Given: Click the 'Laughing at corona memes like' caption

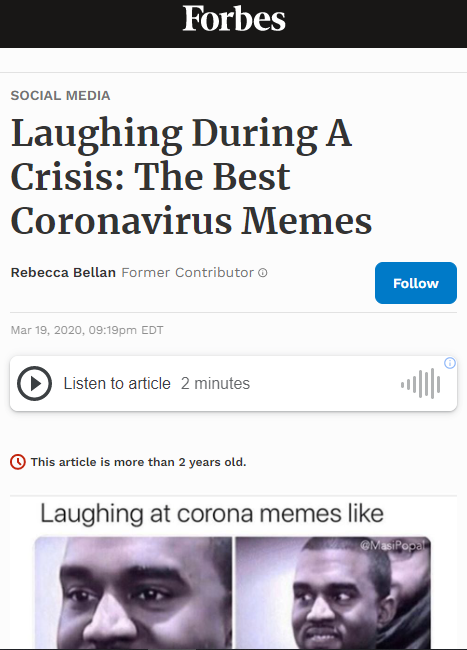Looking at the screenshot, I should [212, 514].
